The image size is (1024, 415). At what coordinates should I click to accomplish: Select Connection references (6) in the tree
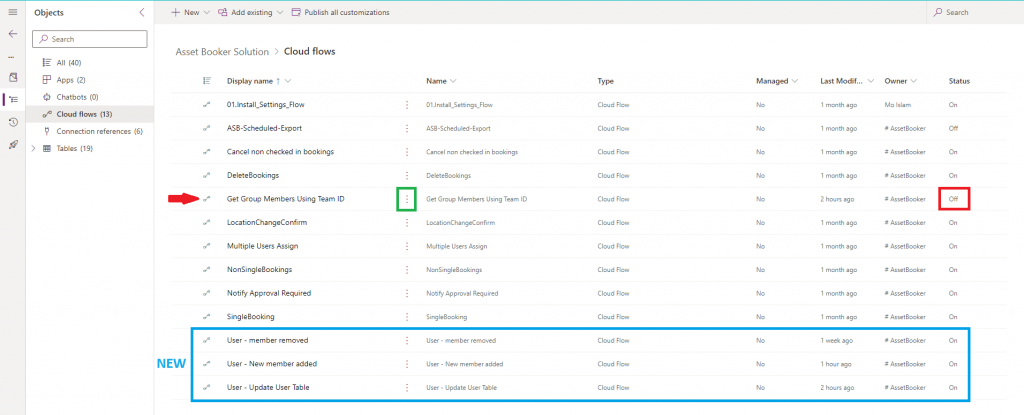(89, 131)
